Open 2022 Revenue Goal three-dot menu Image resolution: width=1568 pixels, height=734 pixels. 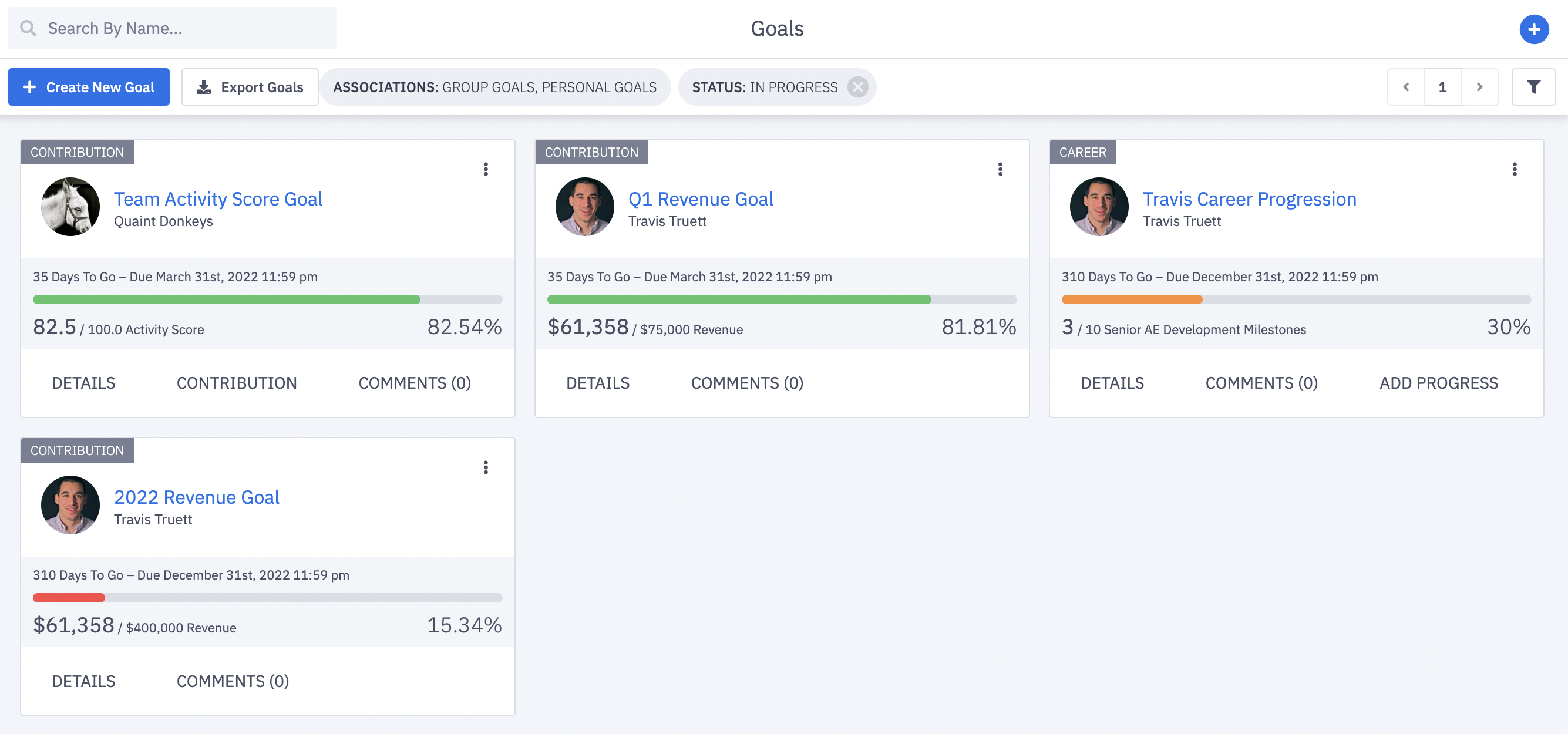point(486,467)
